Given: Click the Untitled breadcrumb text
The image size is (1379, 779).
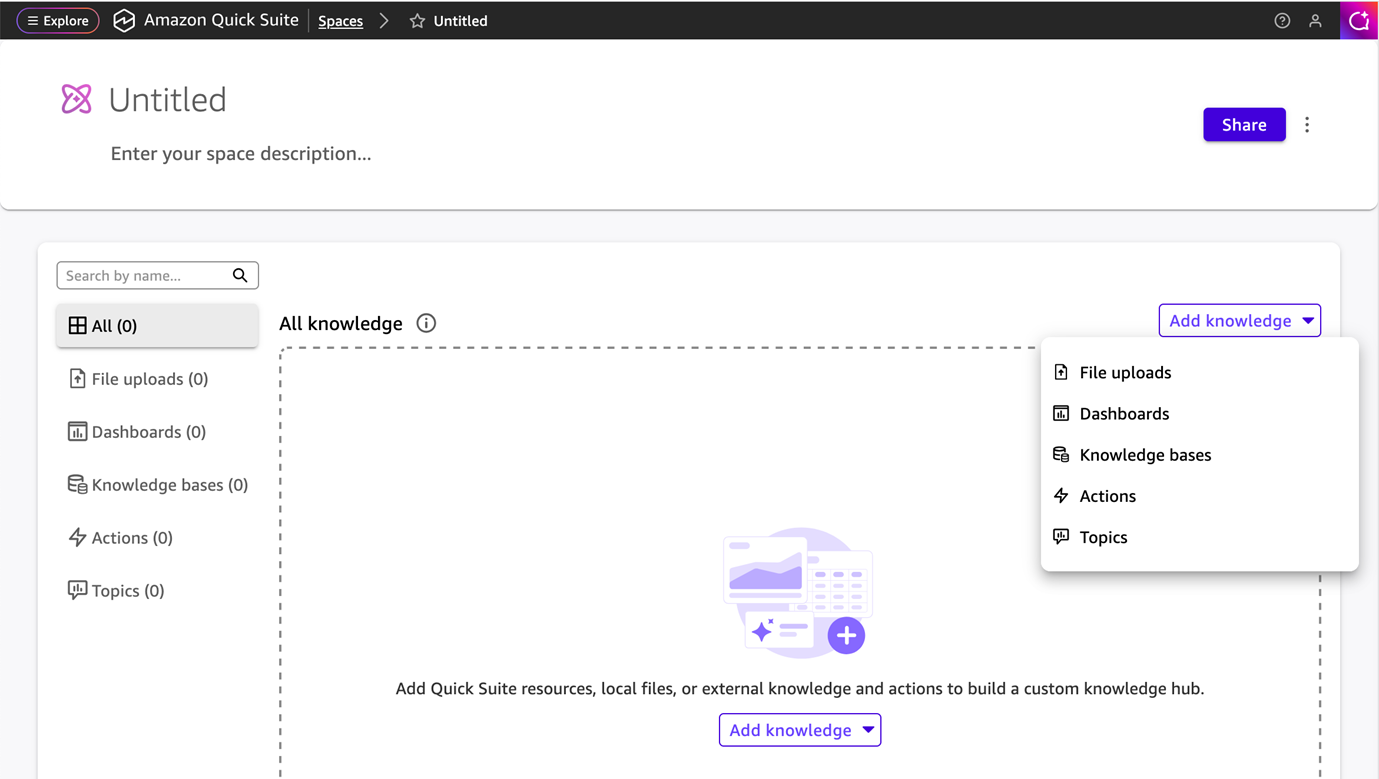Looking at the screenshot, I should coord(461,21).
